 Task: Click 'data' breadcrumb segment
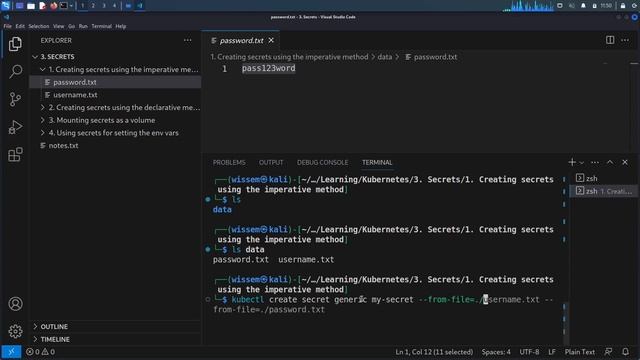[384, 57]
